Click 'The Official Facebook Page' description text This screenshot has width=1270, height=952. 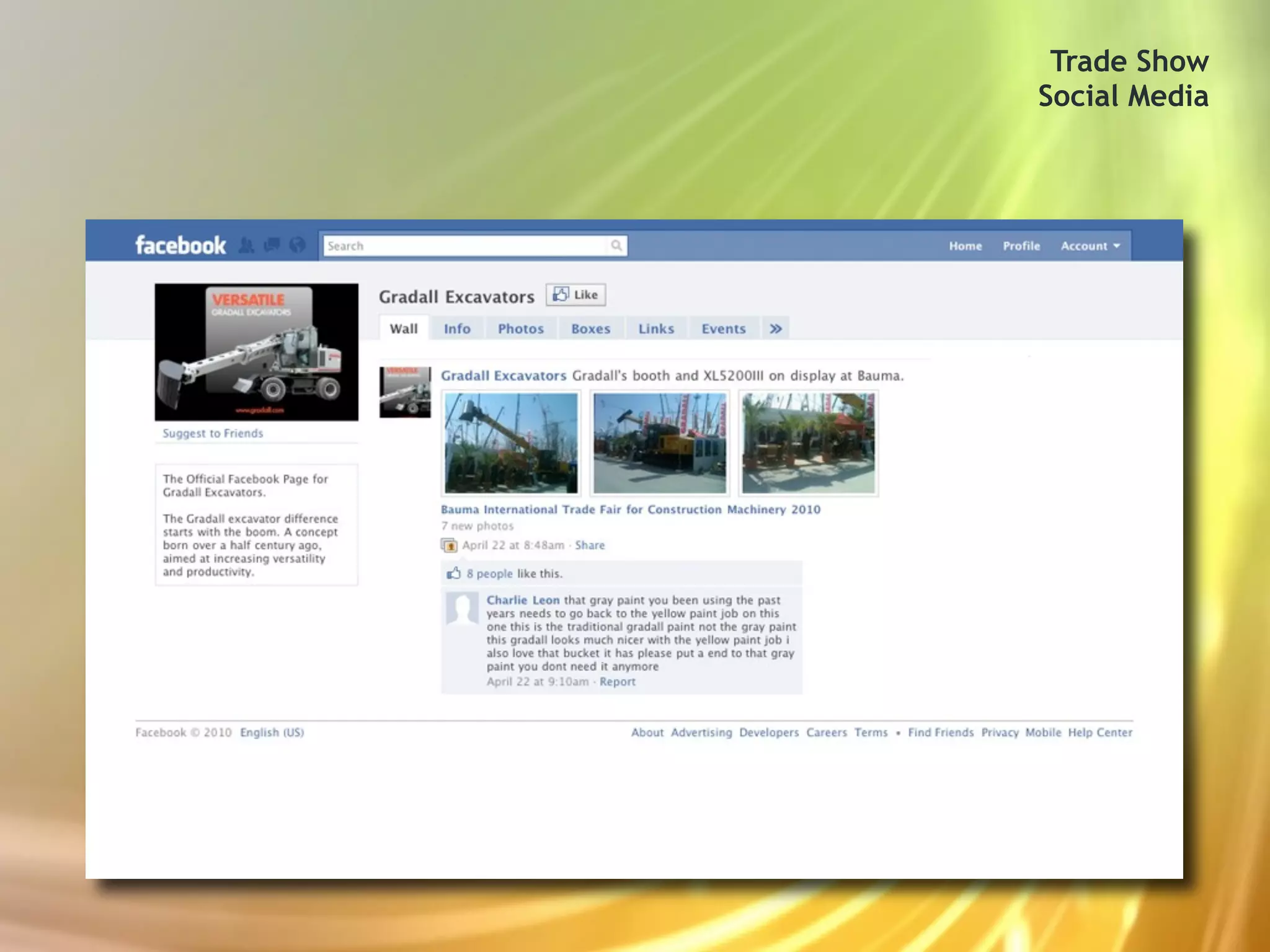point(246,485)
